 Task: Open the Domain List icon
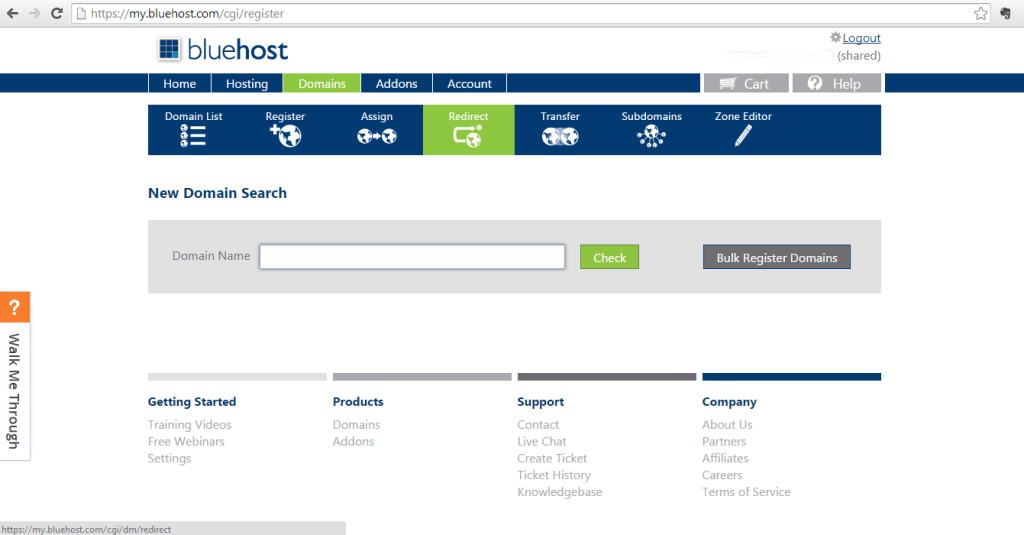click(193, 136)
